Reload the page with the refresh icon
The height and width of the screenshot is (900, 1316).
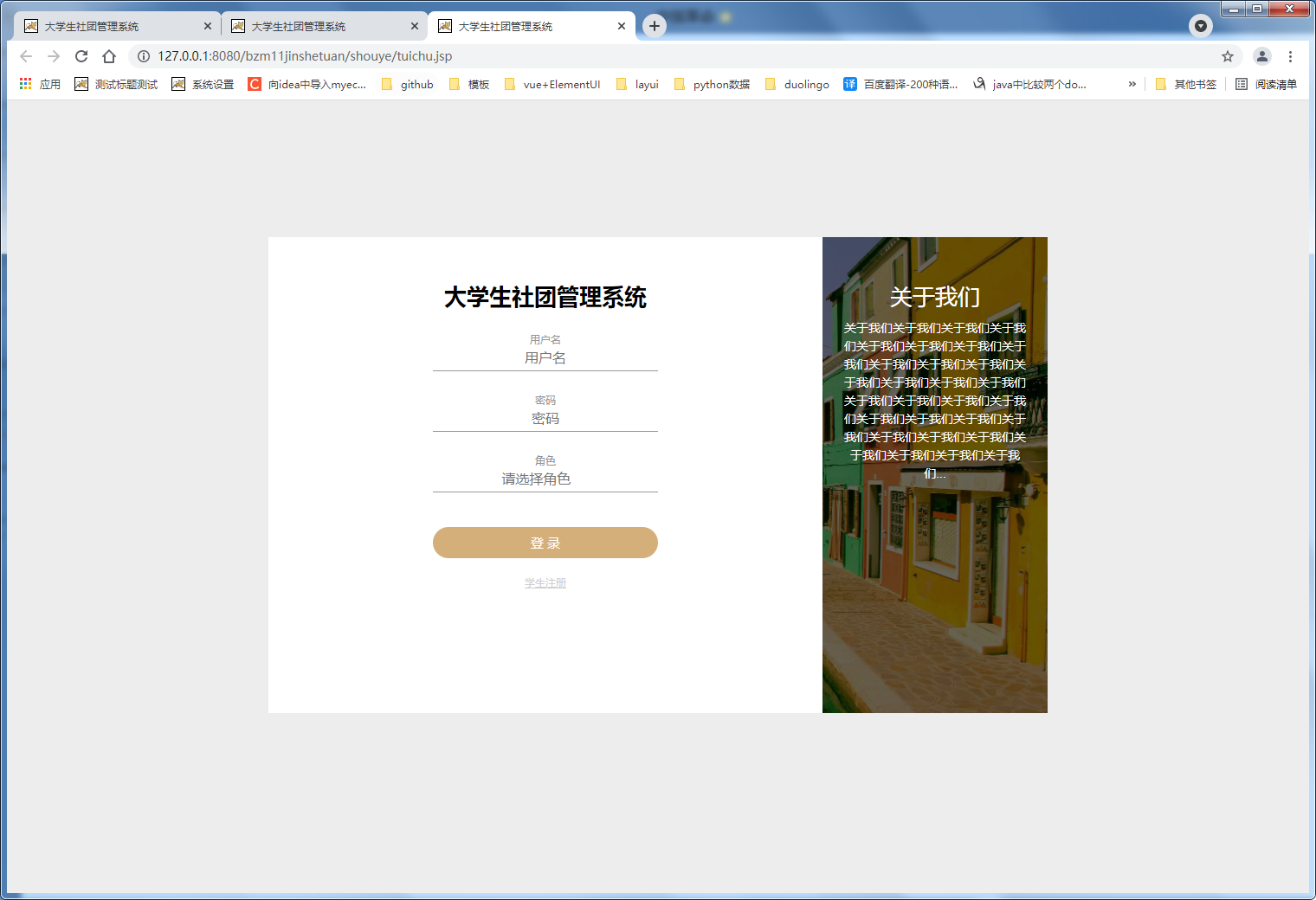(x=81, y=56)
